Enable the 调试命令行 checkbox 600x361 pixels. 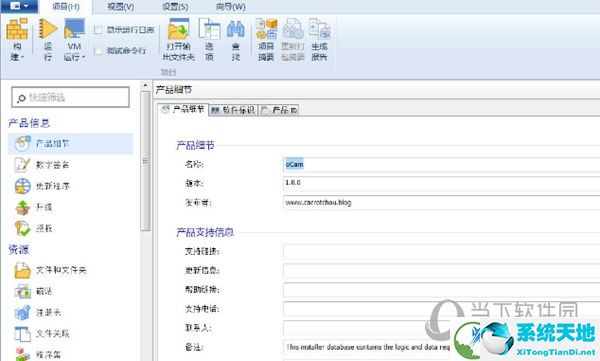coord(98,50)
